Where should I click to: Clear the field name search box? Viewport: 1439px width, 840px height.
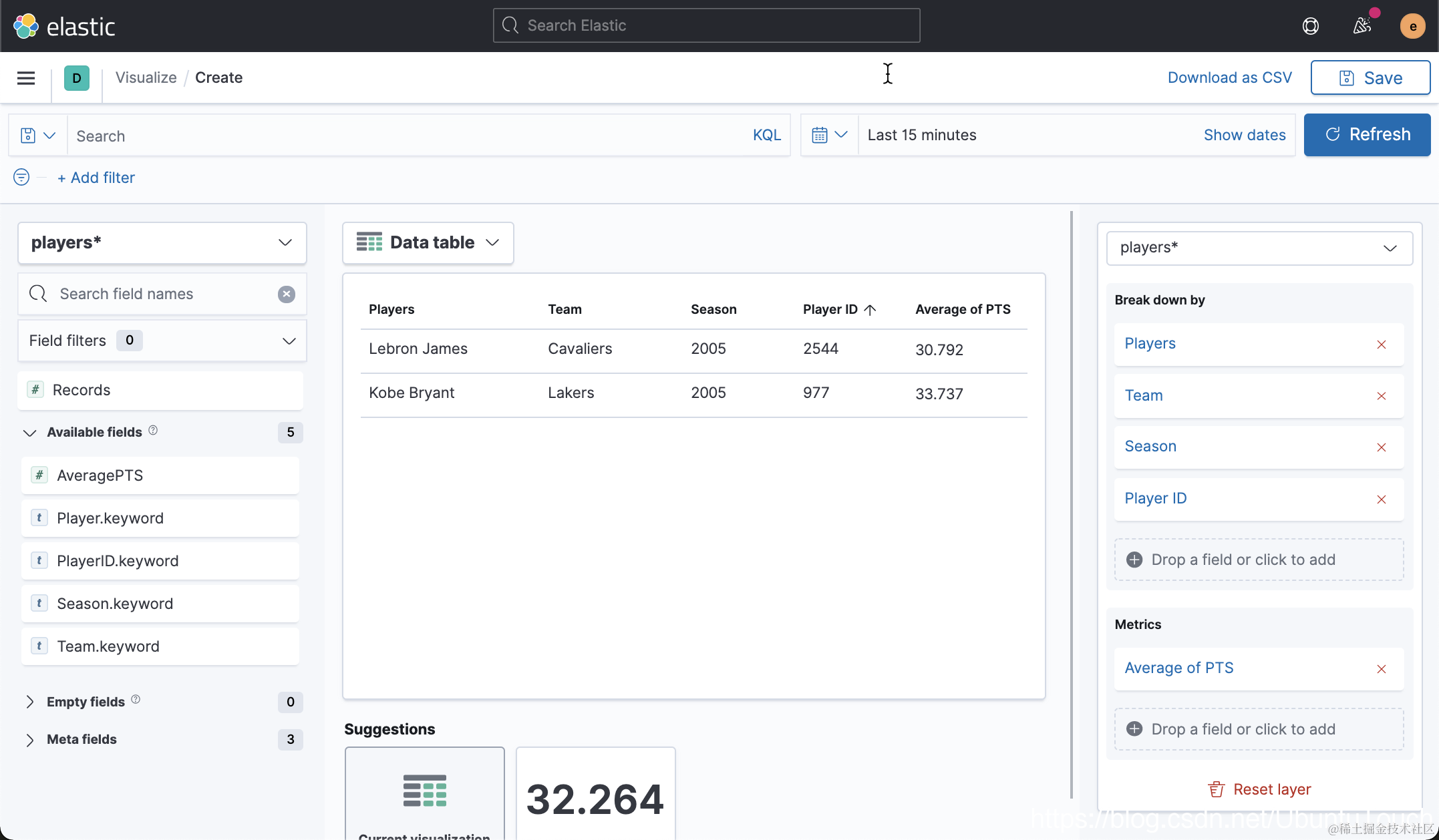(x=287, y=294)
